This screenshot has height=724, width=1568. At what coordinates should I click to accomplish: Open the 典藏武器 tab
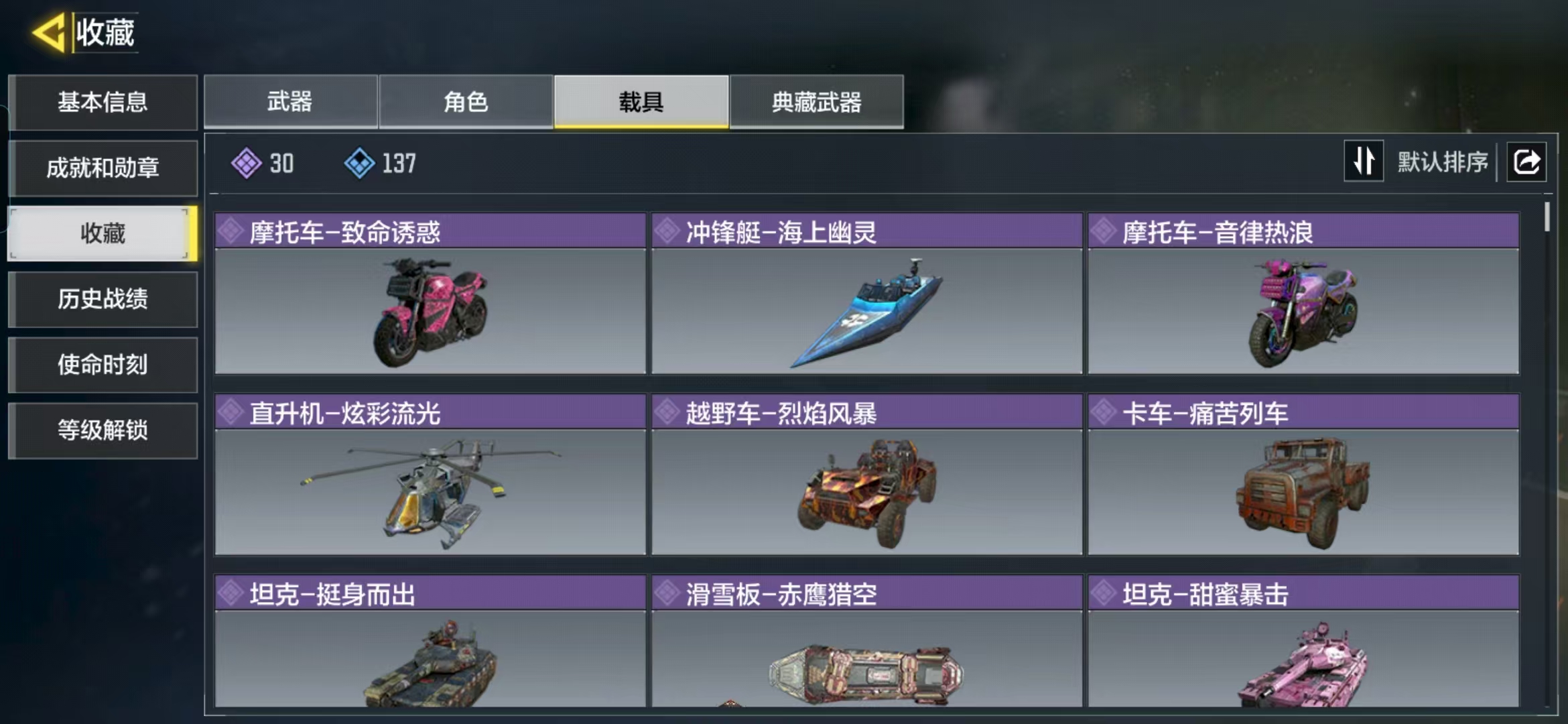point(817,102)
